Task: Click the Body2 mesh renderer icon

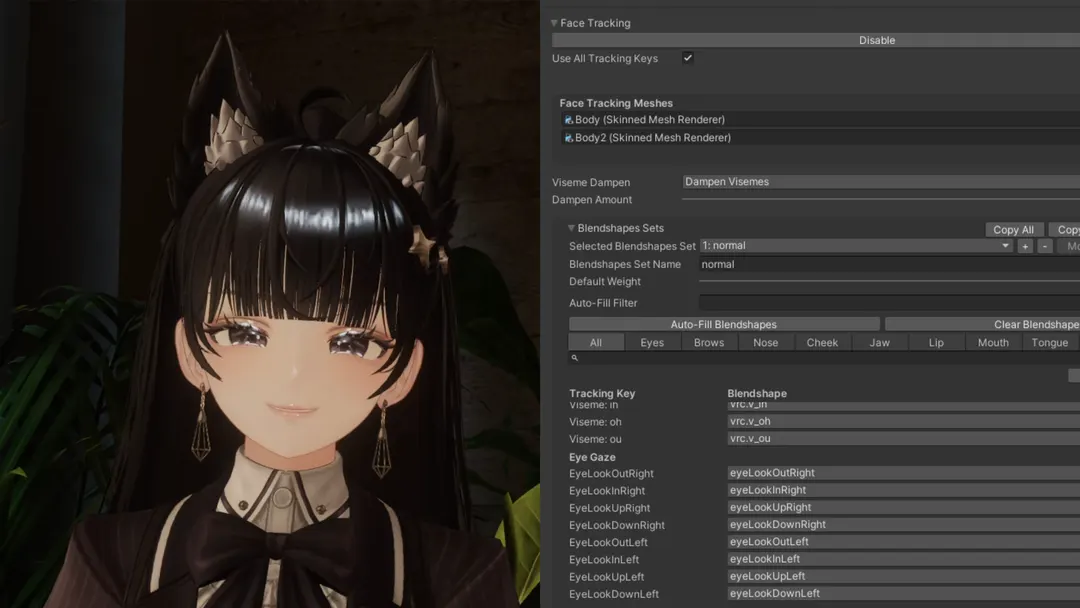Action: click(x=568, y=138)
